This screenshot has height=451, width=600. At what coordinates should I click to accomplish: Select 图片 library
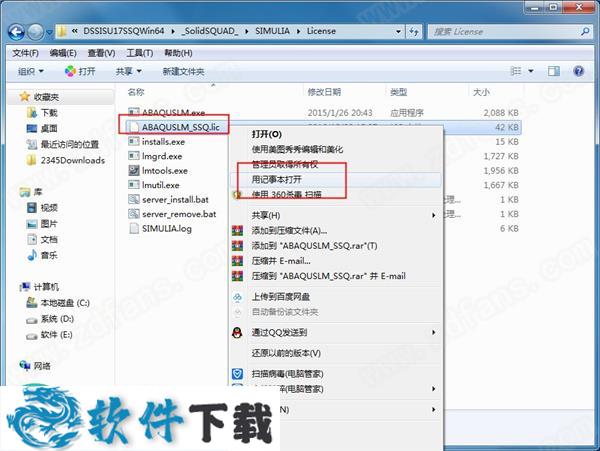click(x=49, y=223)
